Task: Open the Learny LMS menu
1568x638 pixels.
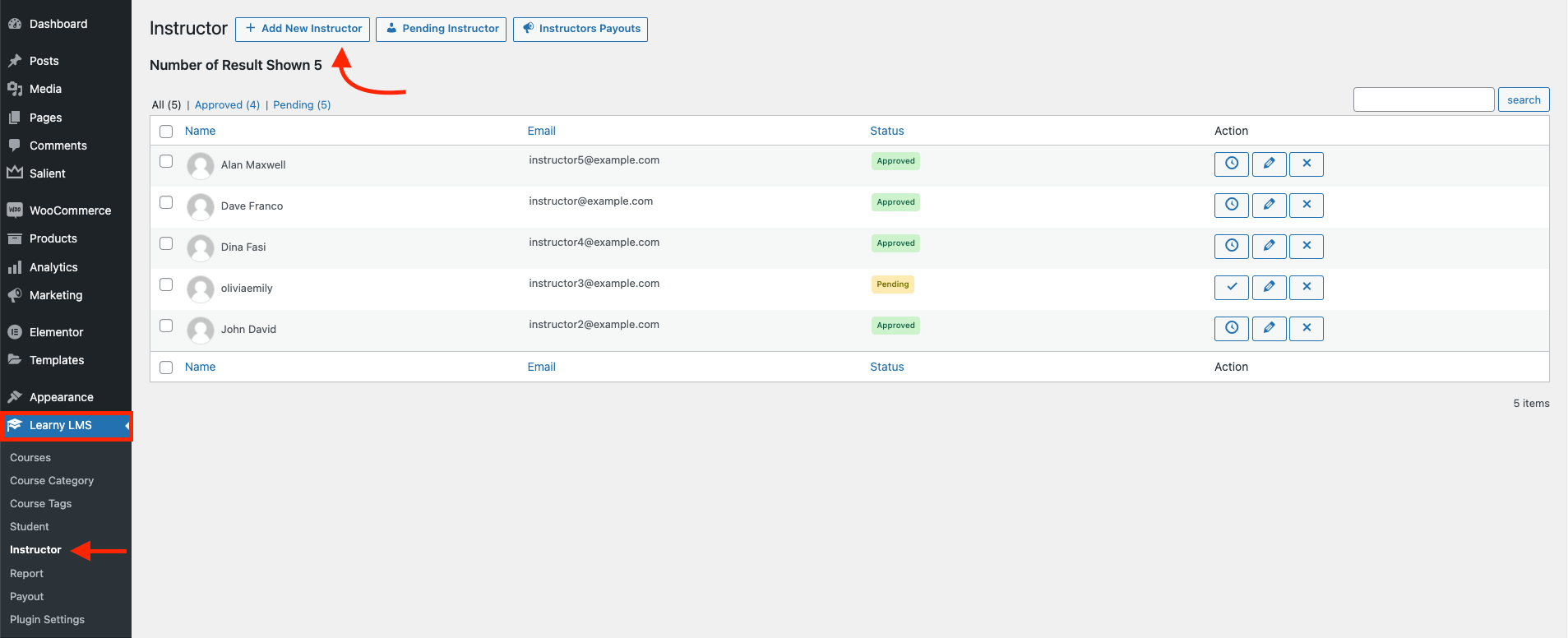Action: pyautogui.click(x=66, y=425)
